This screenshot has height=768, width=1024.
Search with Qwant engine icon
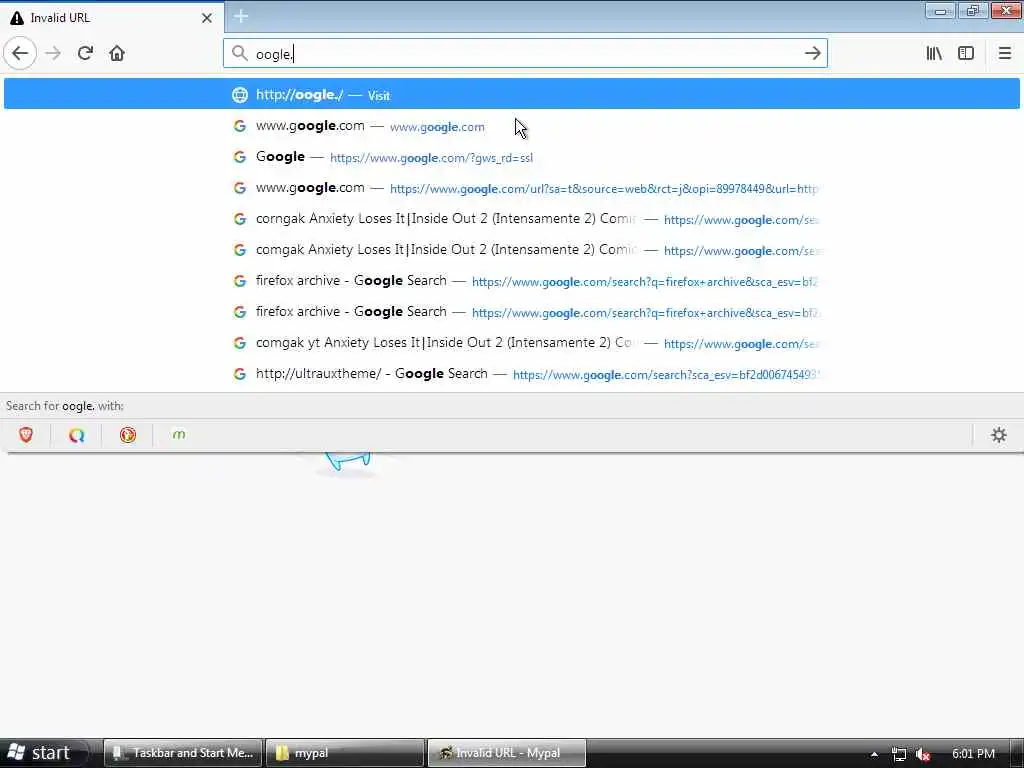tap(76, 435)
